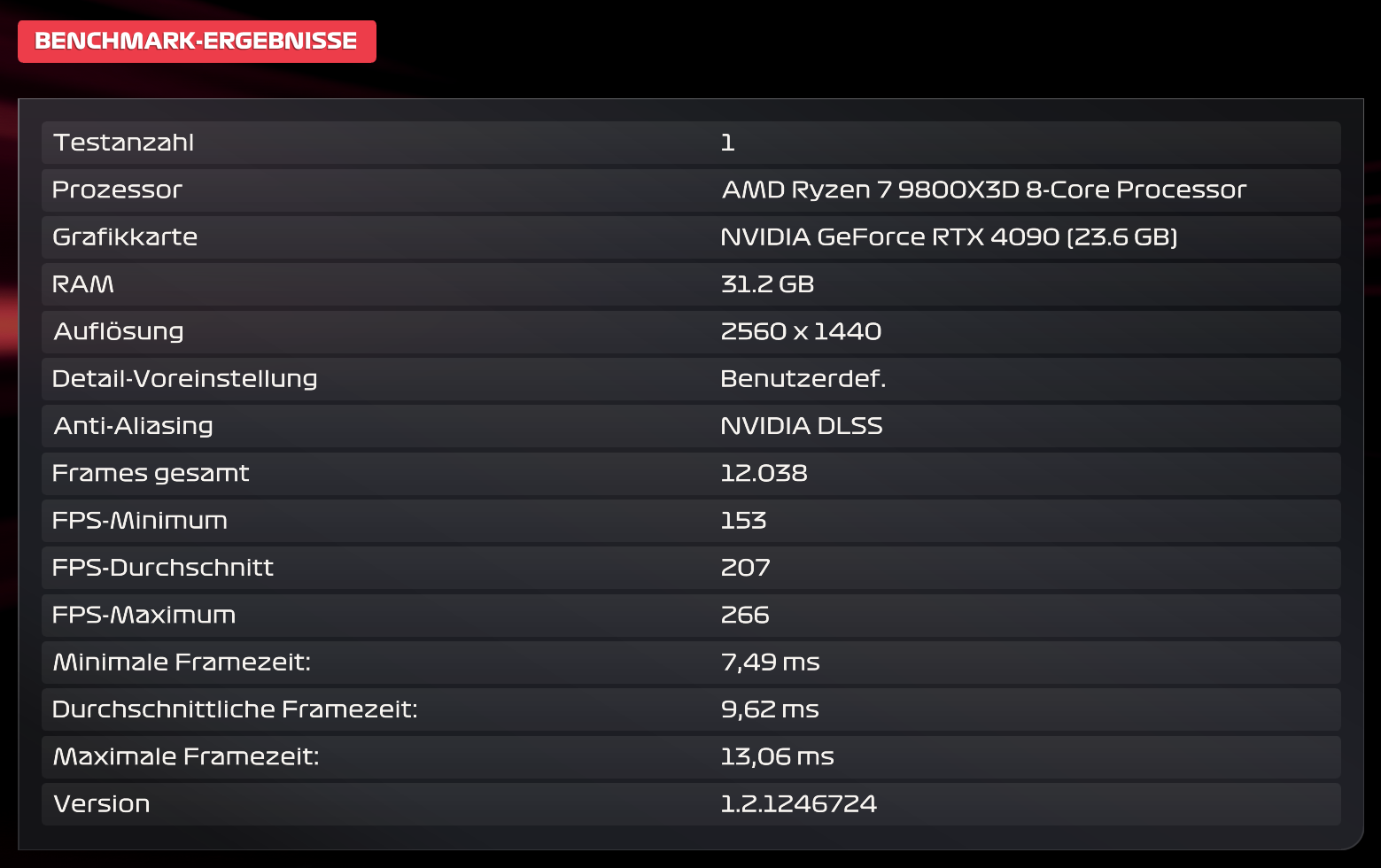This screenshot has width=1381, height=868.
Task: Select the NVIDIA DLSS value
Action: click(x=802, y=425)
